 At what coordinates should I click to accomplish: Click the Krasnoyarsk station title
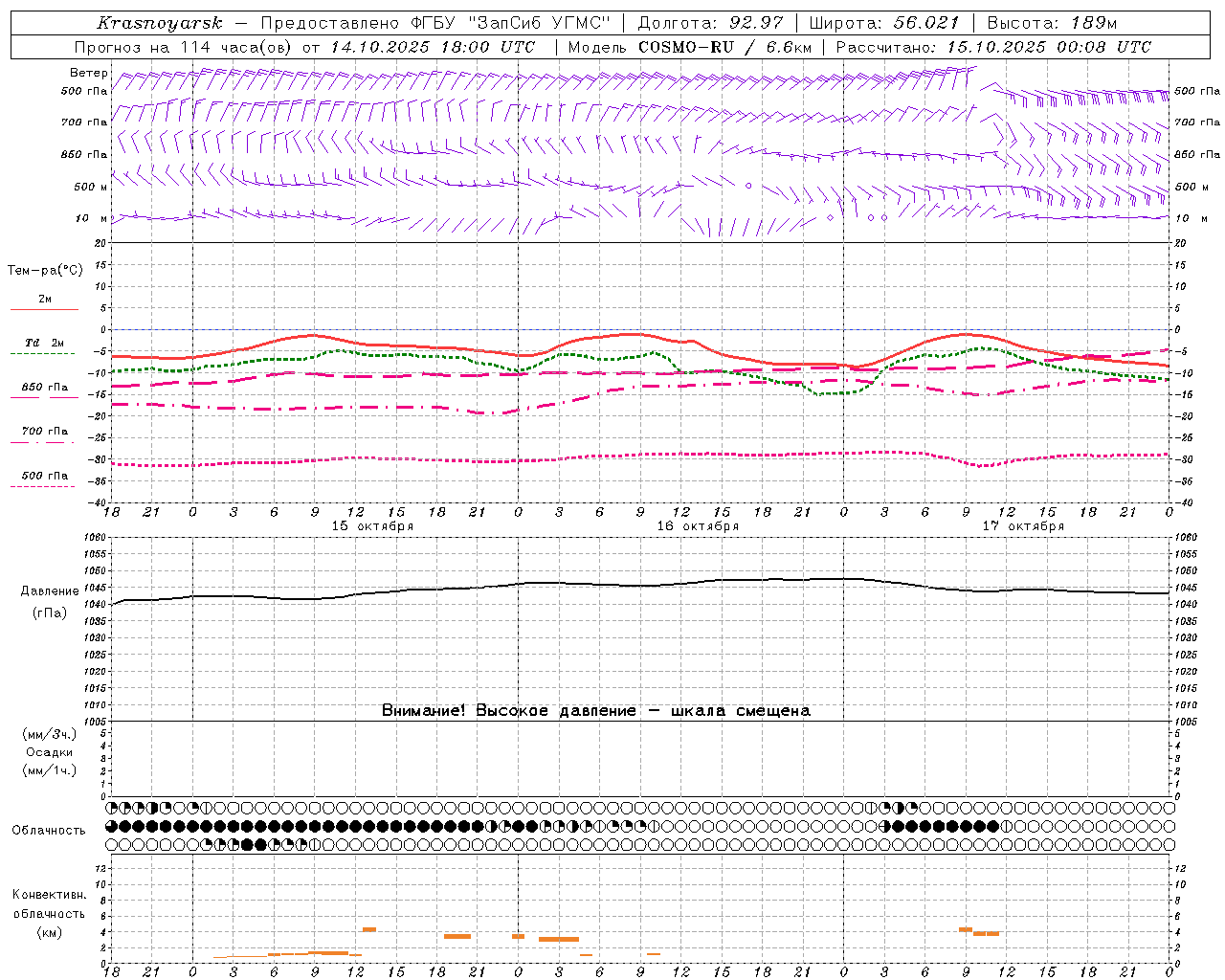[159, 23]
